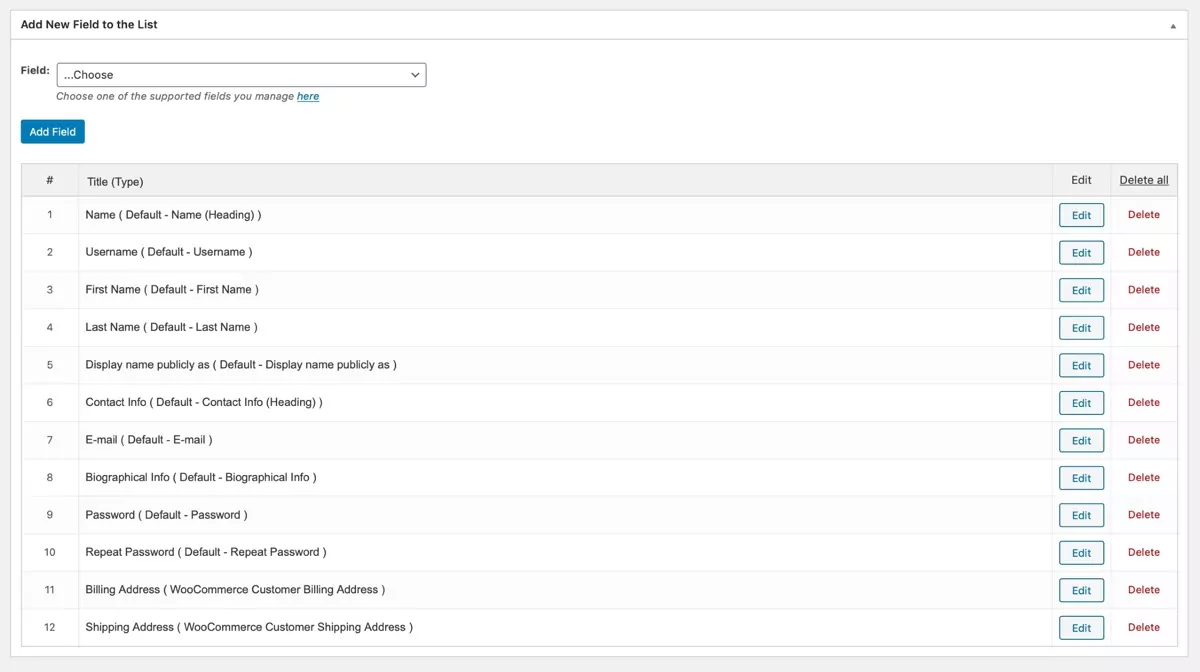This screenshot has height=672, width=1200.
Task: Delete the Billing Address field
Action: (1144, 589)
